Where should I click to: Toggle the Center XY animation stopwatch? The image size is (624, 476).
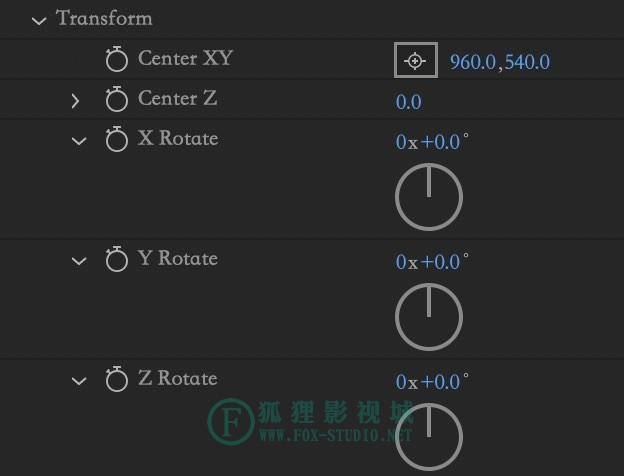(x=117, y=59)
